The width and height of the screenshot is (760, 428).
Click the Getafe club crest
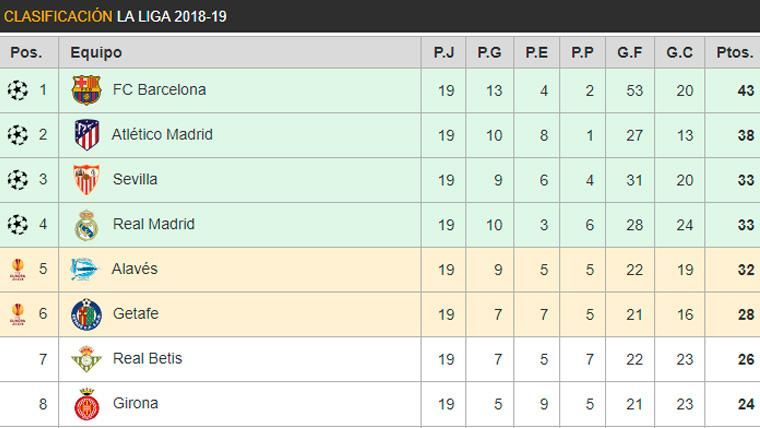coord(87,314)
